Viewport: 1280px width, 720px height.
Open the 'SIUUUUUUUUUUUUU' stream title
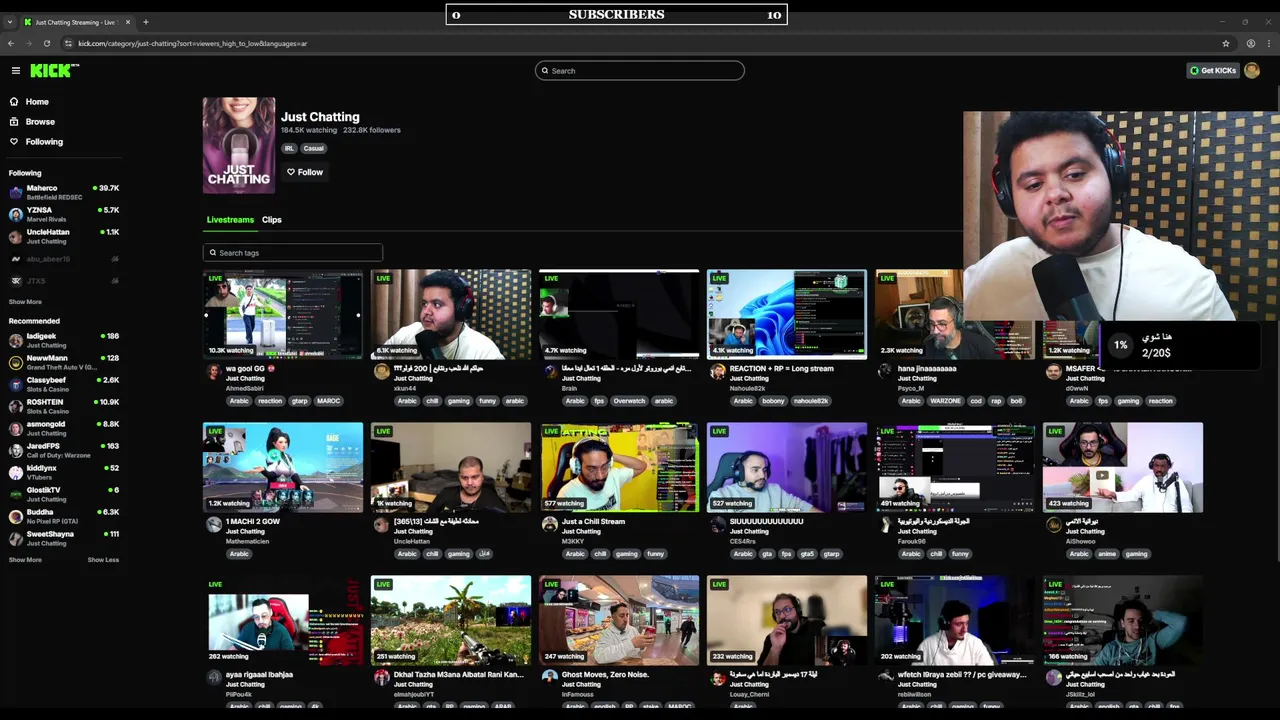click(x=767, y=522)
